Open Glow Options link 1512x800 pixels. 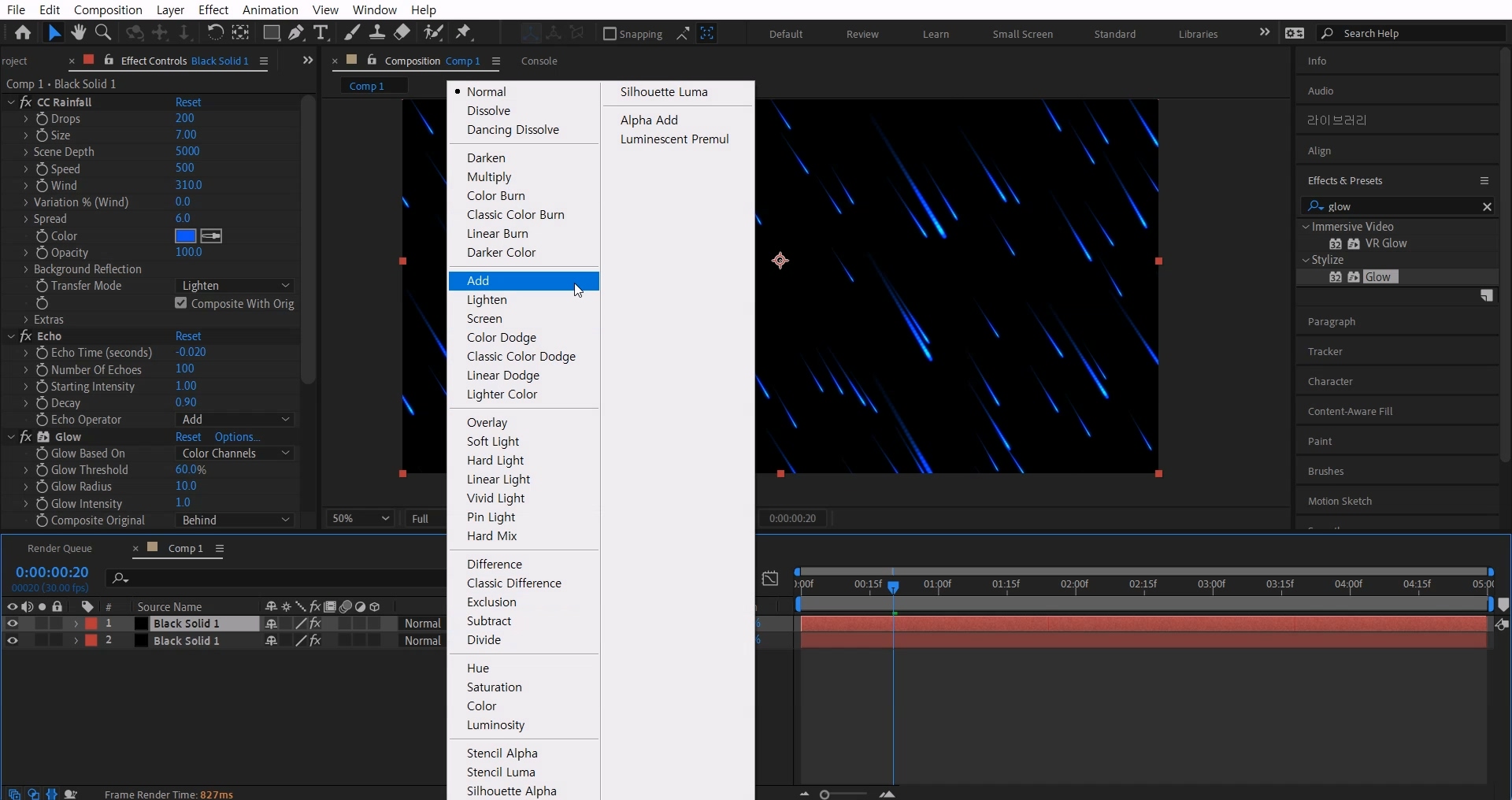237,437
